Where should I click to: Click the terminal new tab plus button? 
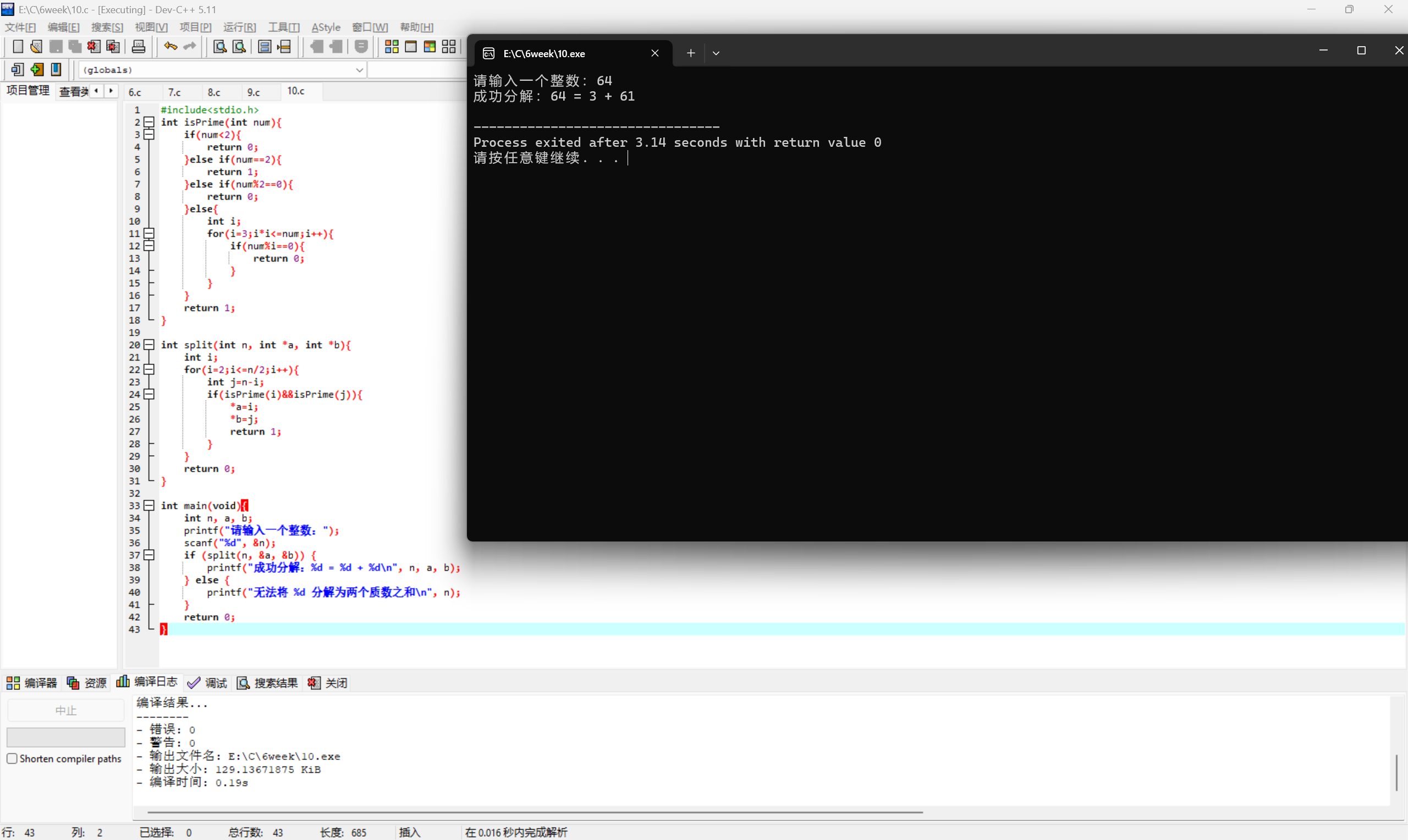click(x=691, y=53)
